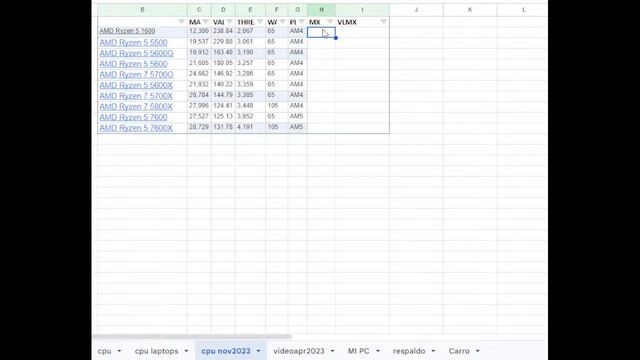Click cell with value 12,300
The image size is (640, 360).
pos(199,31)
